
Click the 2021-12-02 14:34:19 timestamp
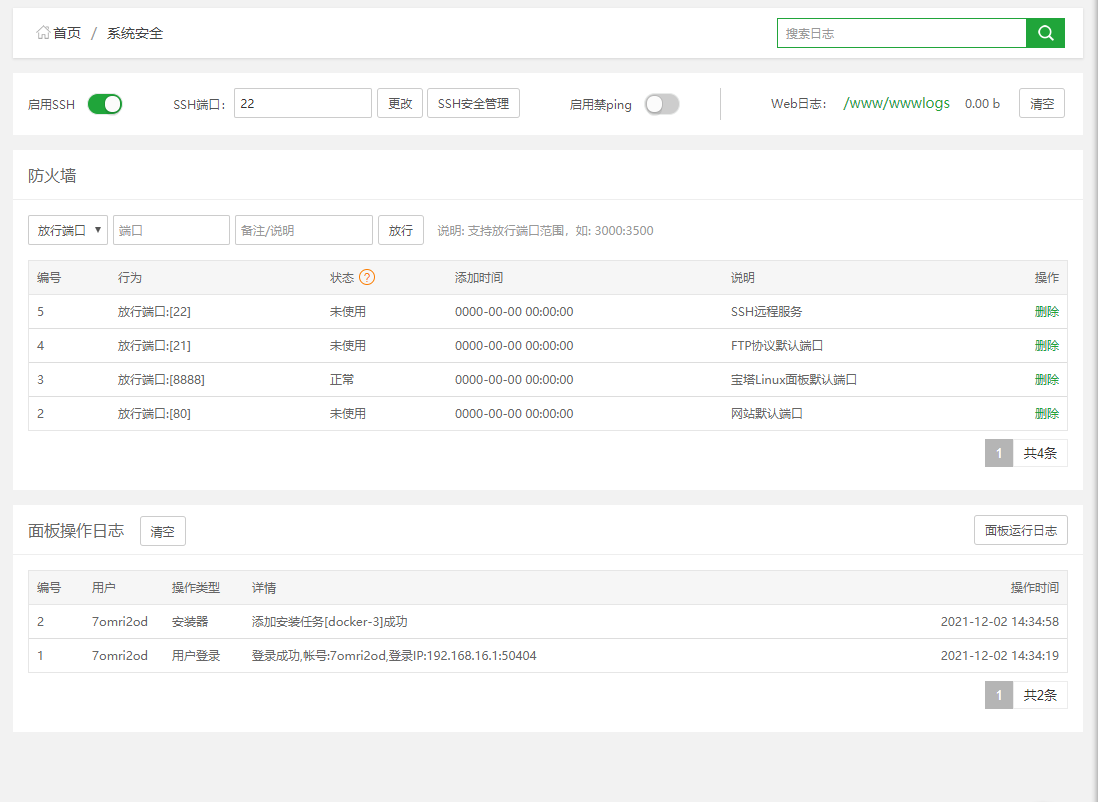tap(999, 656)
